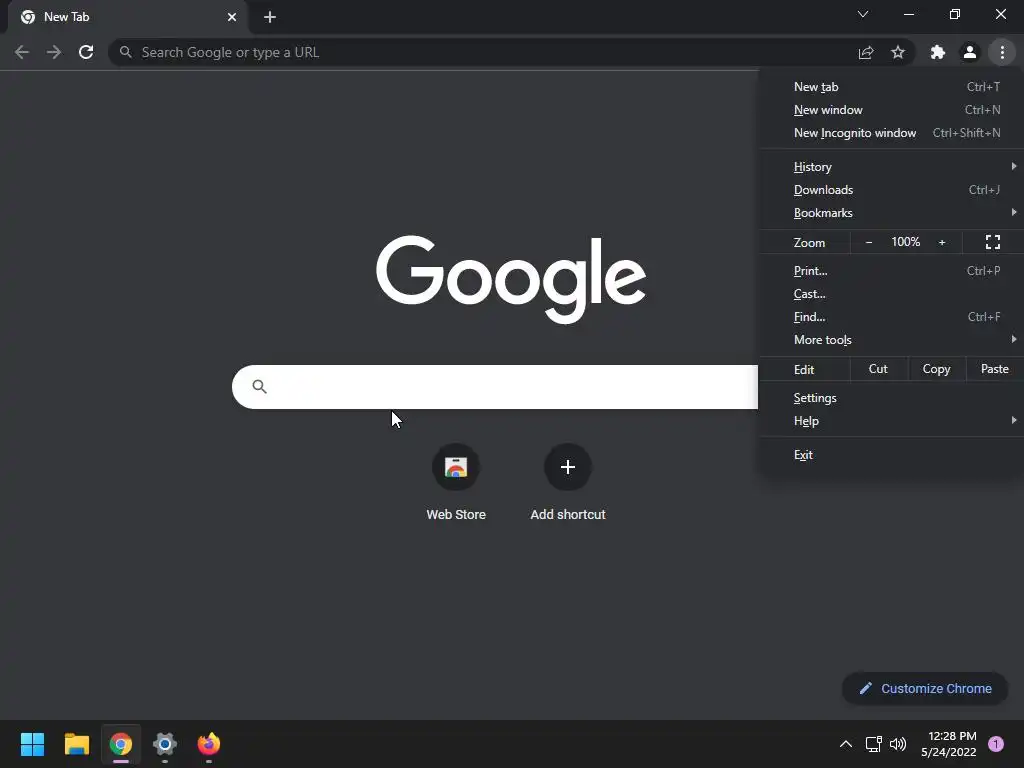Launch Firefox from the taskbar
1024x768 pixels.
pos(209,744)
